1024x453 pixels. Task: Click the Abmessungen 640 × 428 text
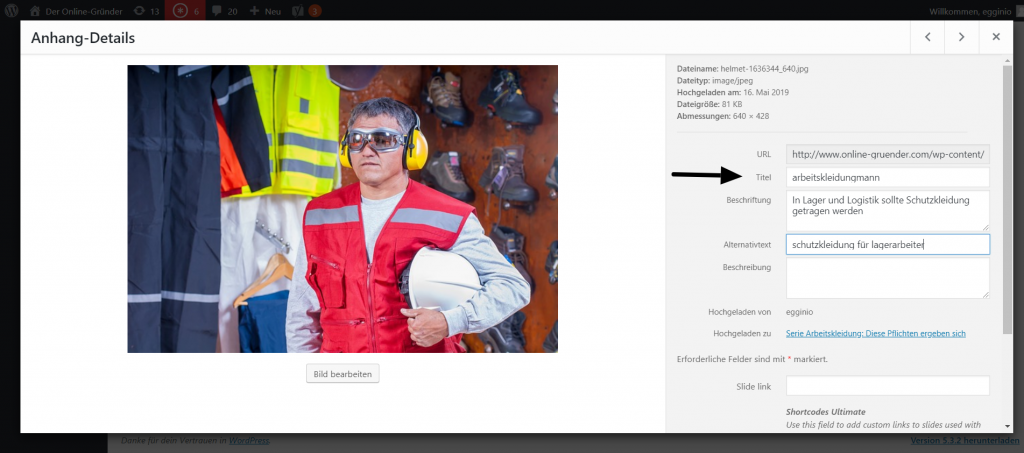(723, 116)
